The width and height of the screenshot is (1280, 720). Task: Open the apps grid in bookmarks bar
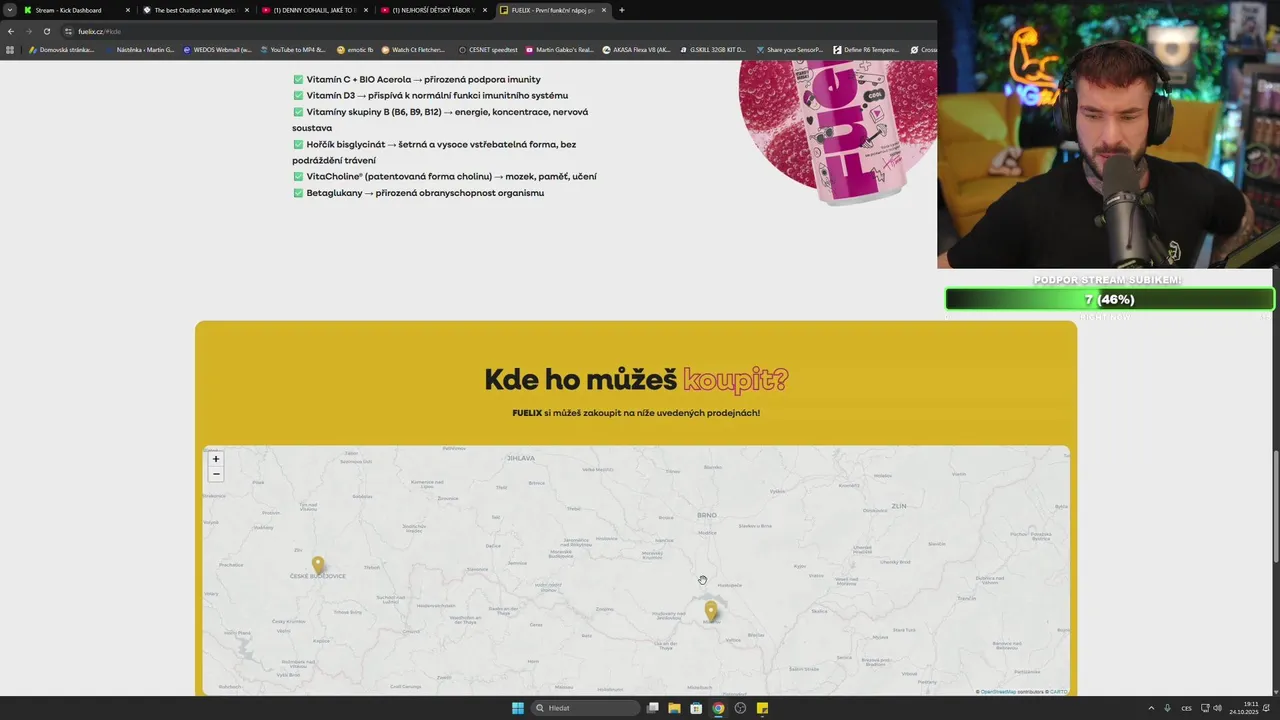pyautogui.click(x=10, y=49)
